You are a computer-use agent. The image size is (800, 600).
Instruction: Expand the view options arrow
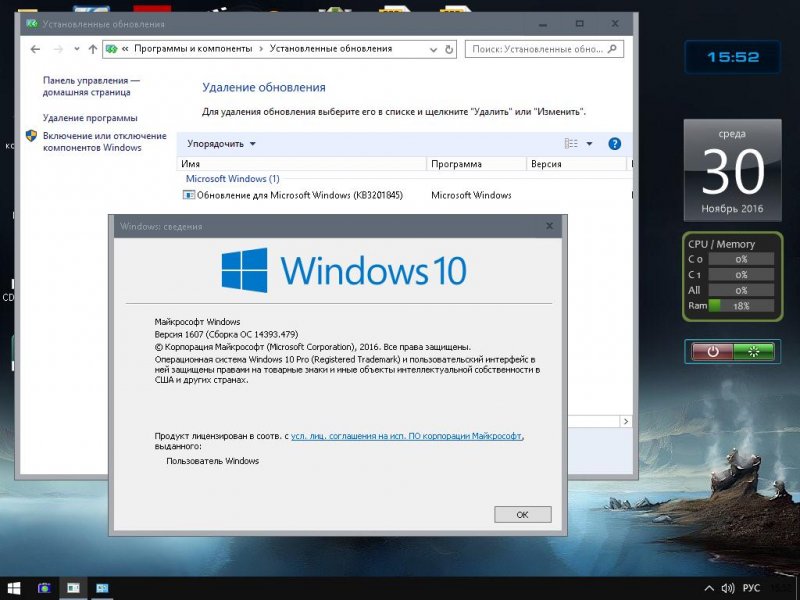click(x=589, y=144)
